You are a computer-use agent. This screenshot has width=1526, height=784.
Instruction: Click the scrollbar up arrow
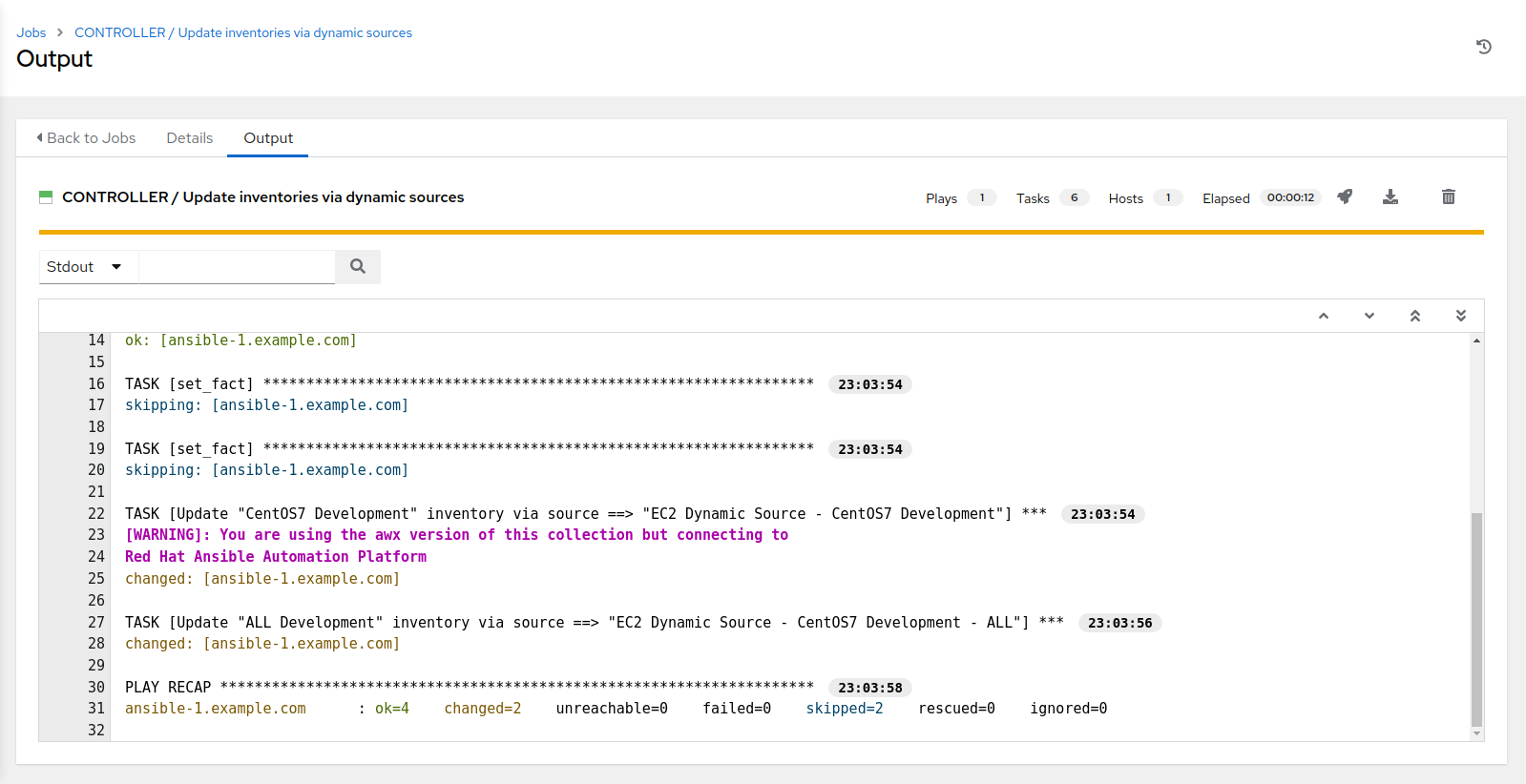(1476, 340)
